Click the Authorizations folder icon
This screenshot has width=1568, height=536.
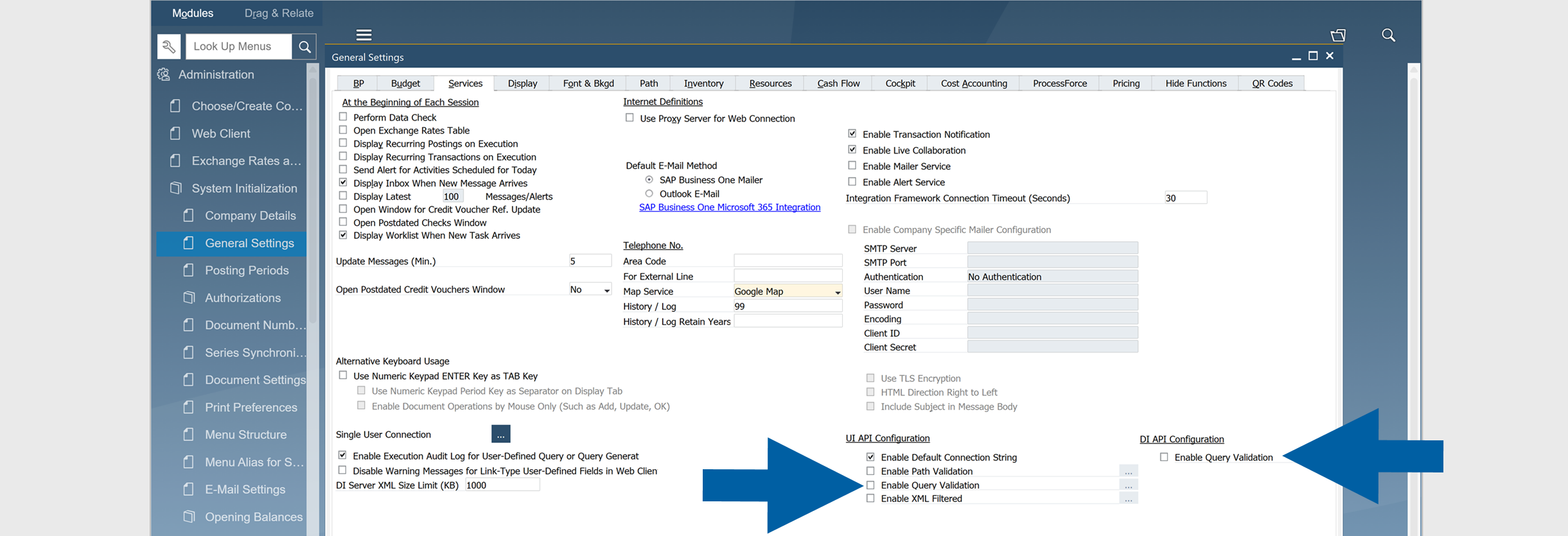point(189,298)
